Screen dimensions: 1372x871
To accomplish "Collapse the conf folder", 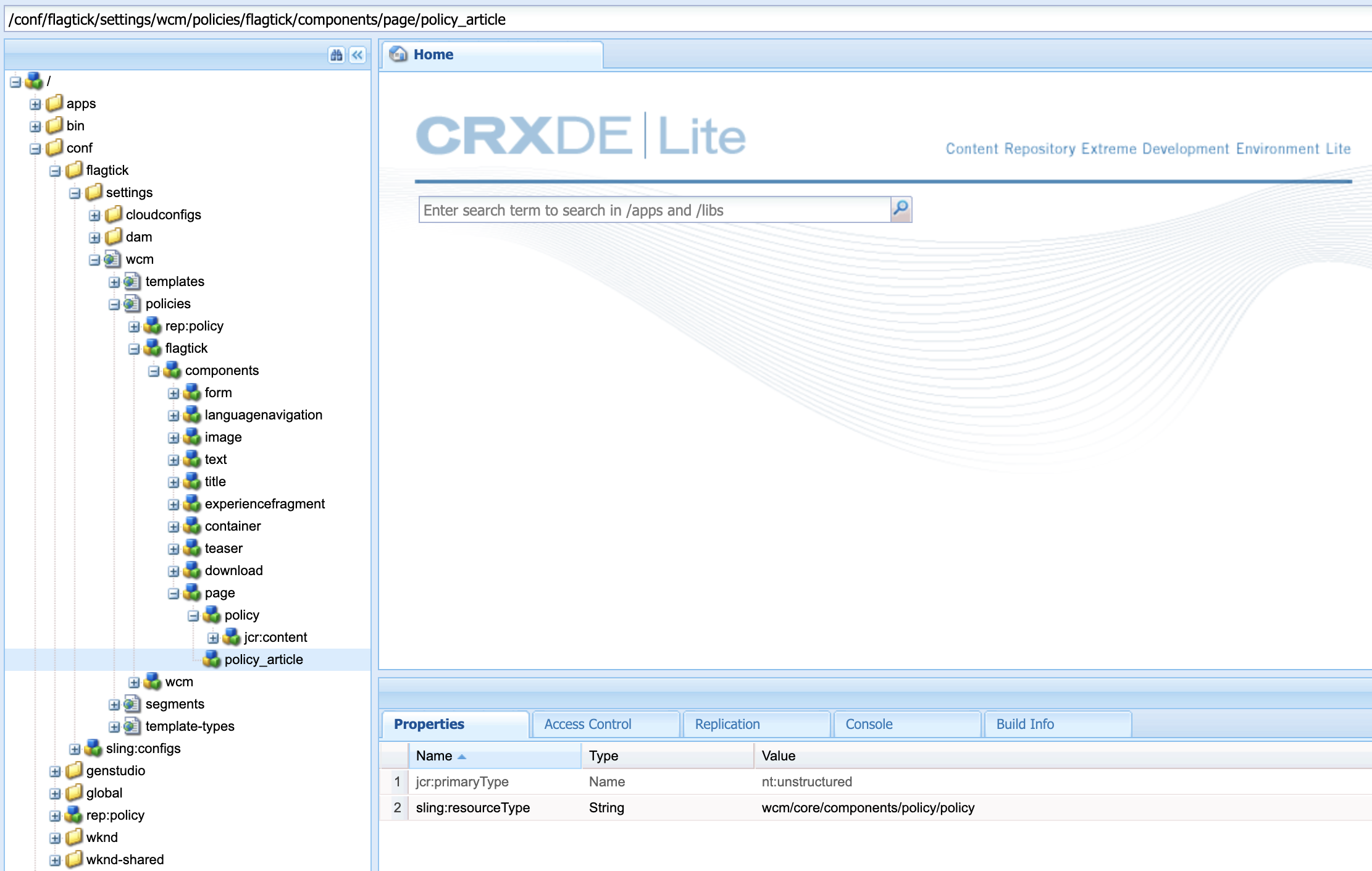I will (35, 148).
